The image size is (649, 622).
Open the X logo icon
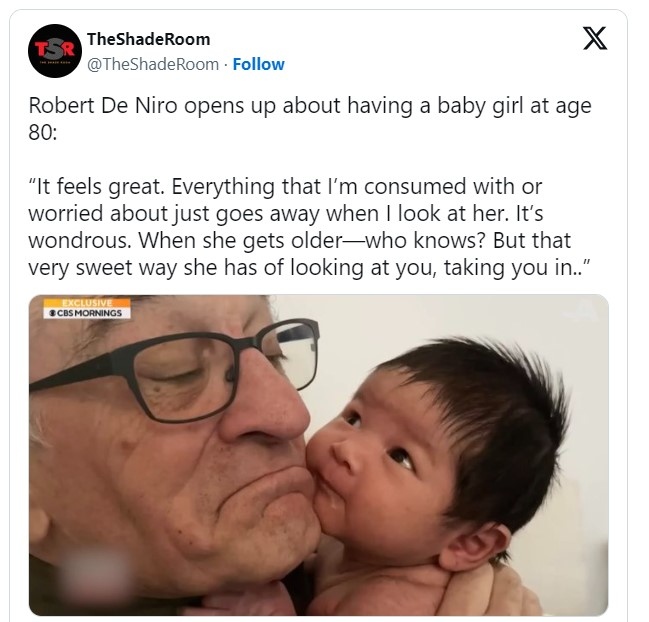pos(595,38)
